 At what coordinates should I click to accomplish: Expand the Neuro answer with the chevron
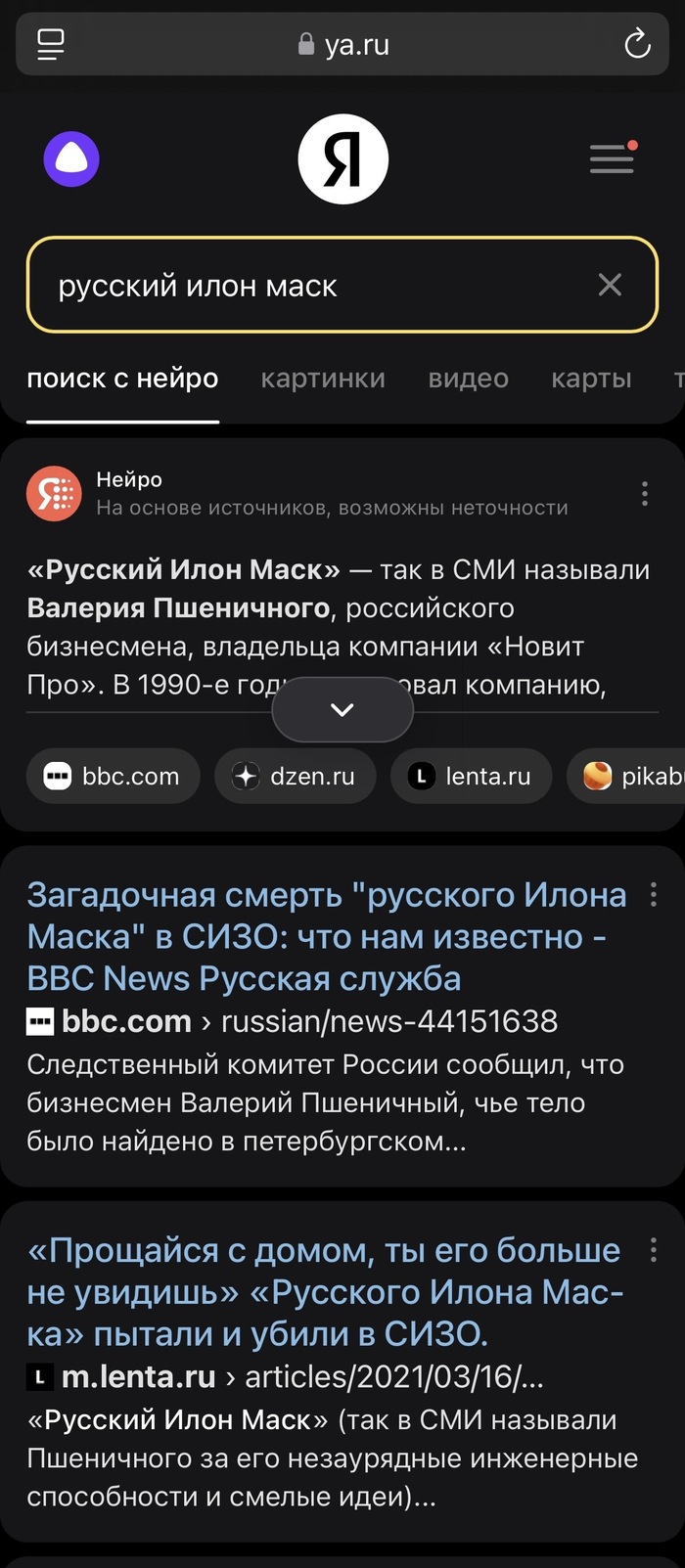click(x=342, y=709)
